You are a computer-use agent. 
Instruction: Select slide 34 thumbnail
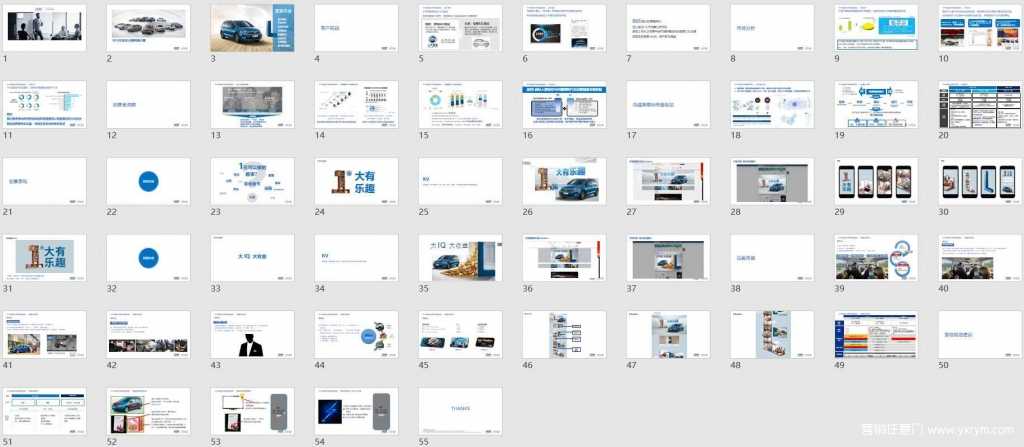[356, 258]
